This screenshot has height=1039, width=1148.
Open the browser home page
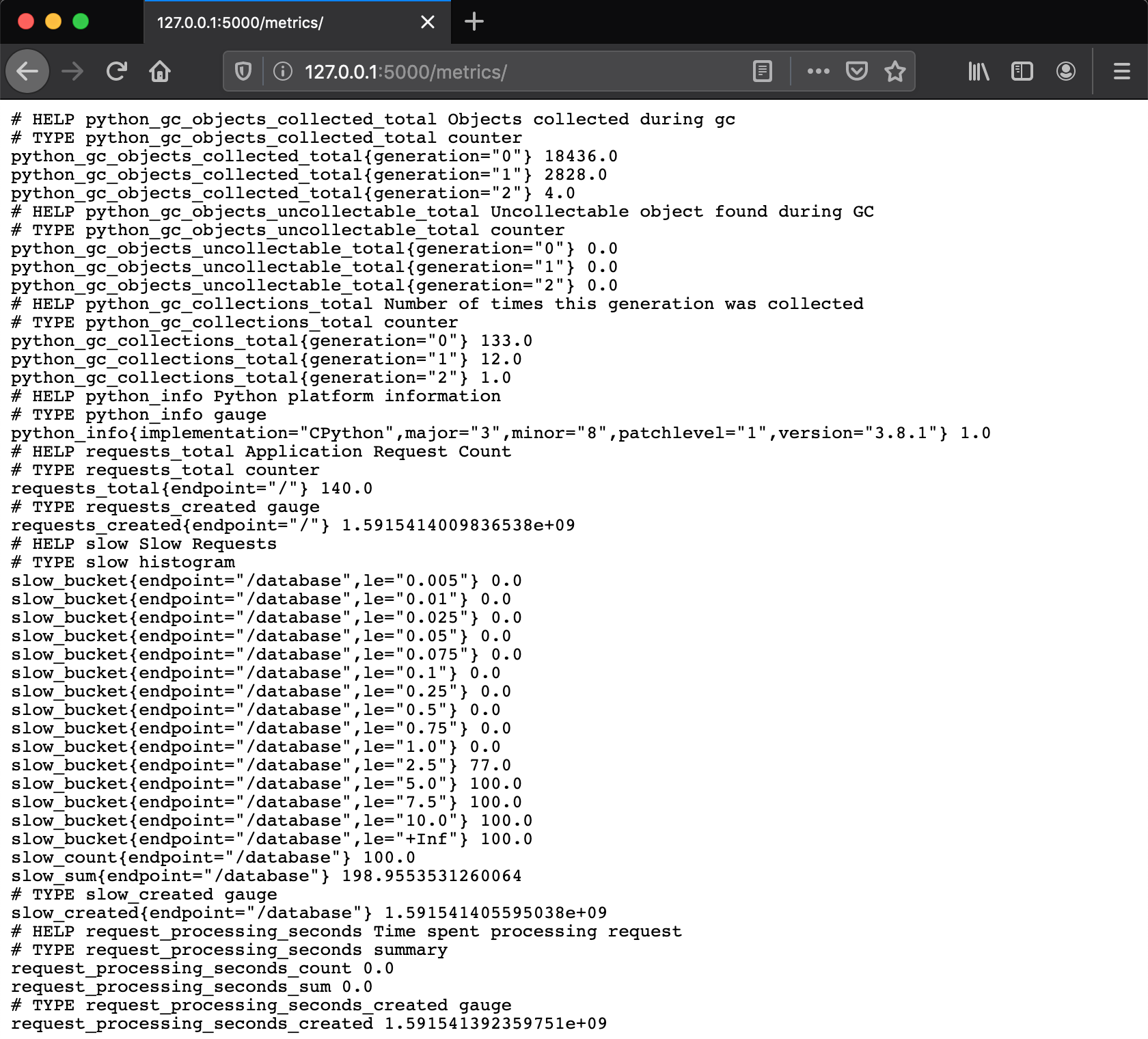click(x=160, y=71)
